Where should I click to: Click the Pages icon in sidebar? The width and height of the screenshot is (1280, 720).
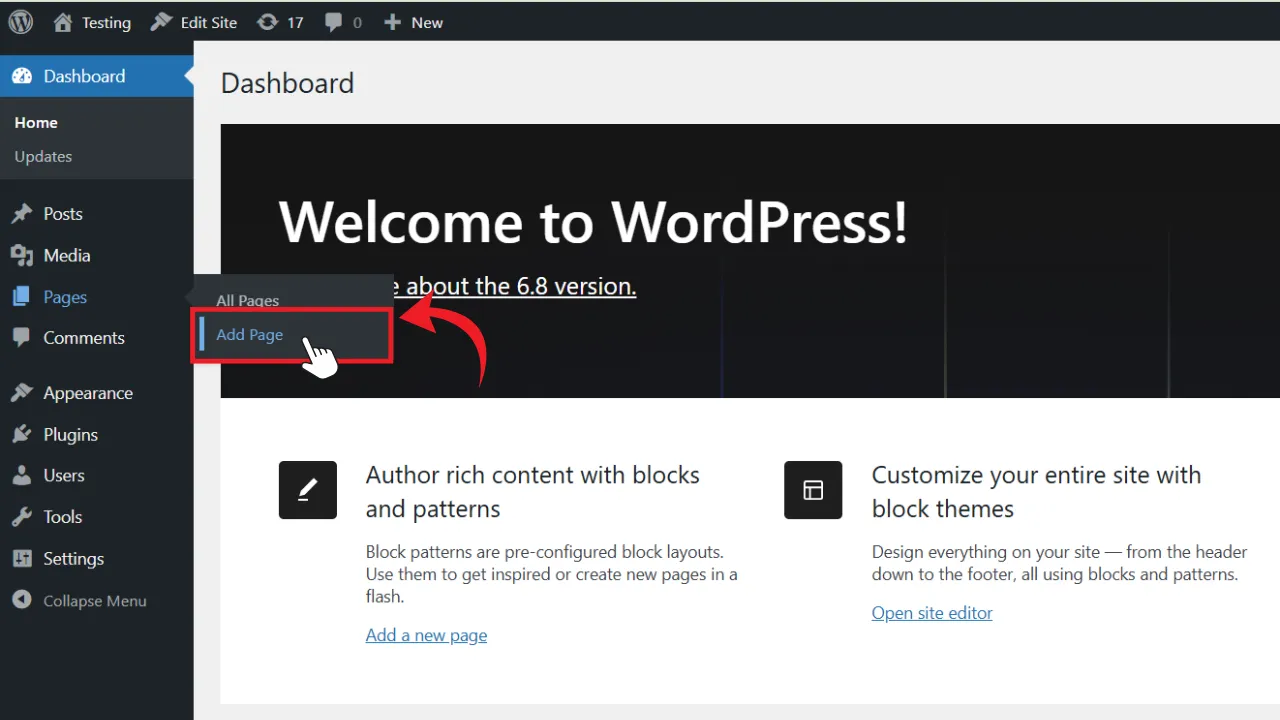(22, 297)
